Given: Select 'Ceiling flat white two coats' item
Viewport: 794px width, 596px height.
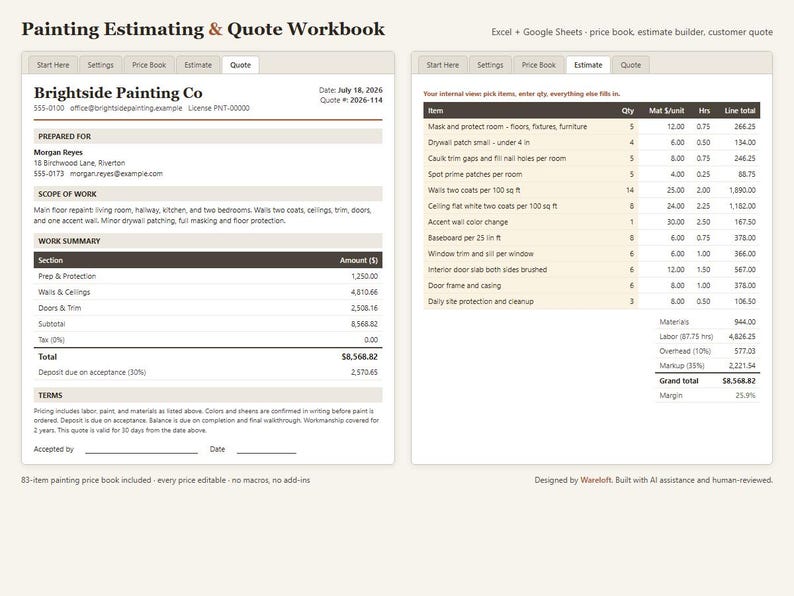Looking at the screenshot, I should coord(493,206).
